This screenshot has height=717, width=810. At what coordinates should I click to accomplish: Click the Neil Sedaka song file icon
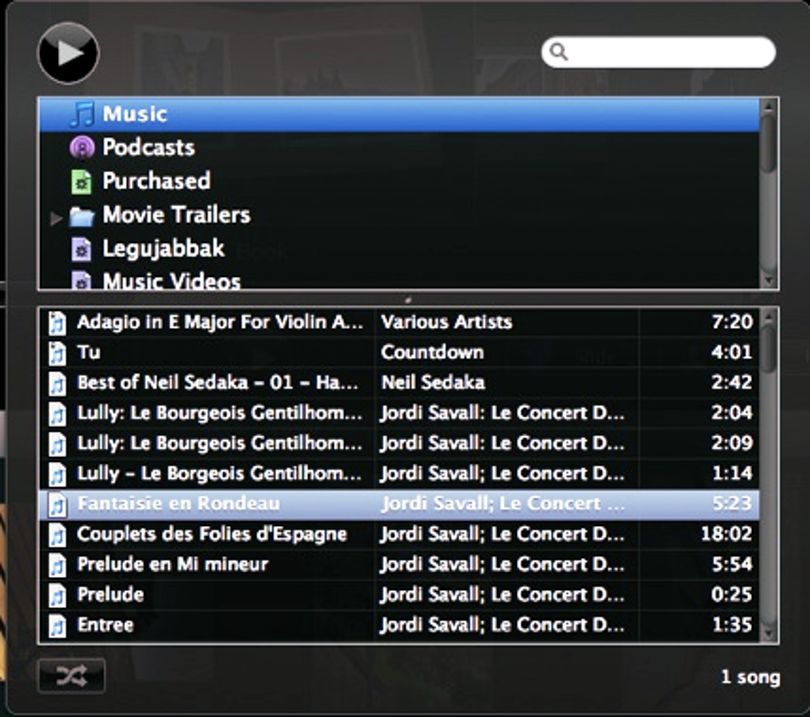pyautogui.click(x=57, y=384)
